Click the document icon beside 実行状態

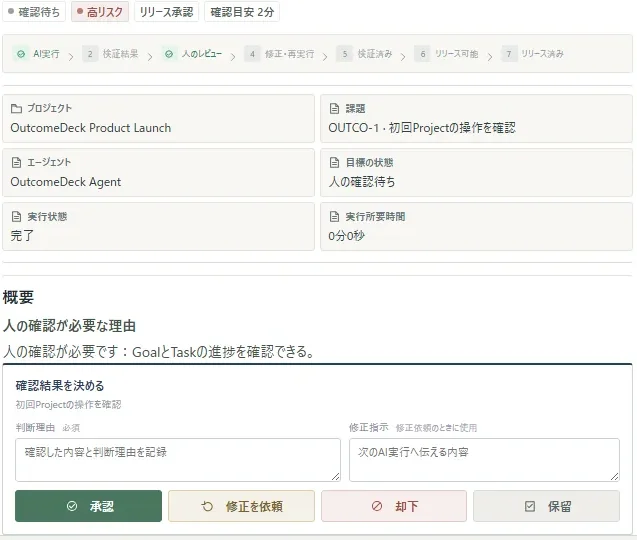point(16,217)
